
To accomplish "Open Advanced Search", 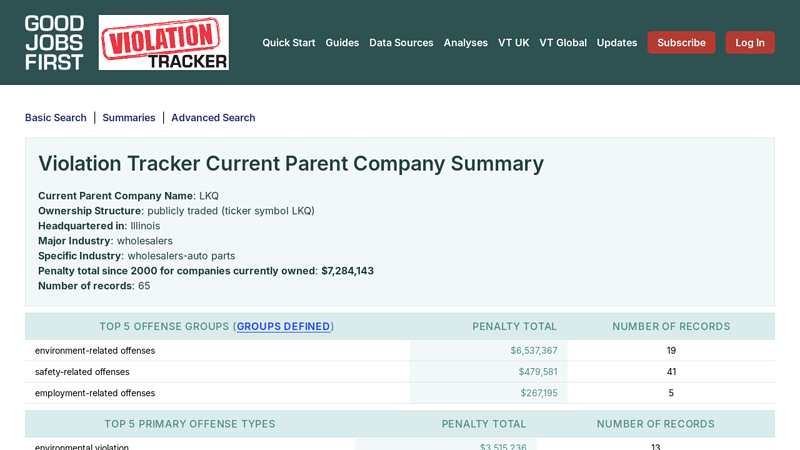I will click(x=213, y=118).
